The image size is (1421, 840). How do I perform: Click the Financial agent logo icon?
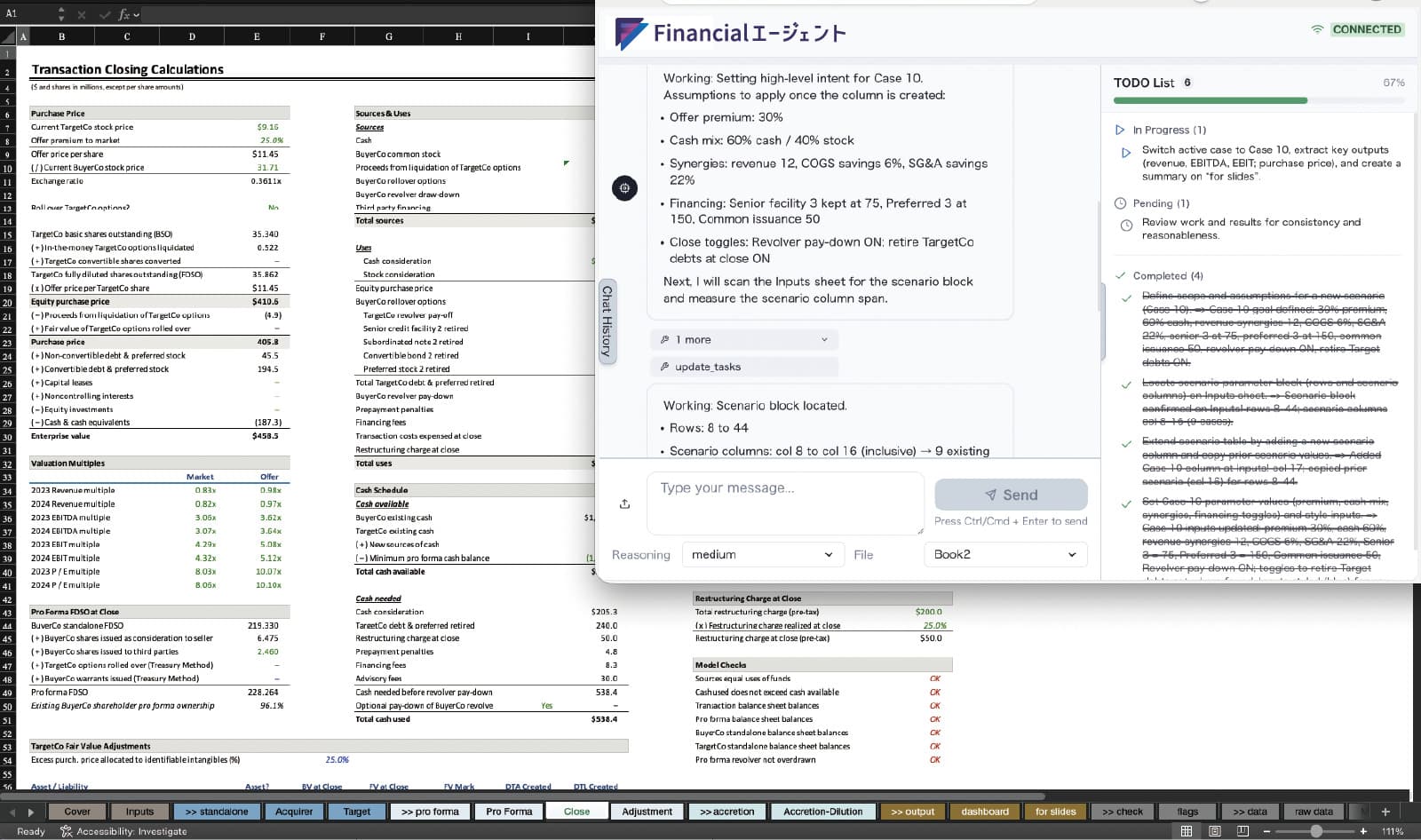click(x=631, y=34)
